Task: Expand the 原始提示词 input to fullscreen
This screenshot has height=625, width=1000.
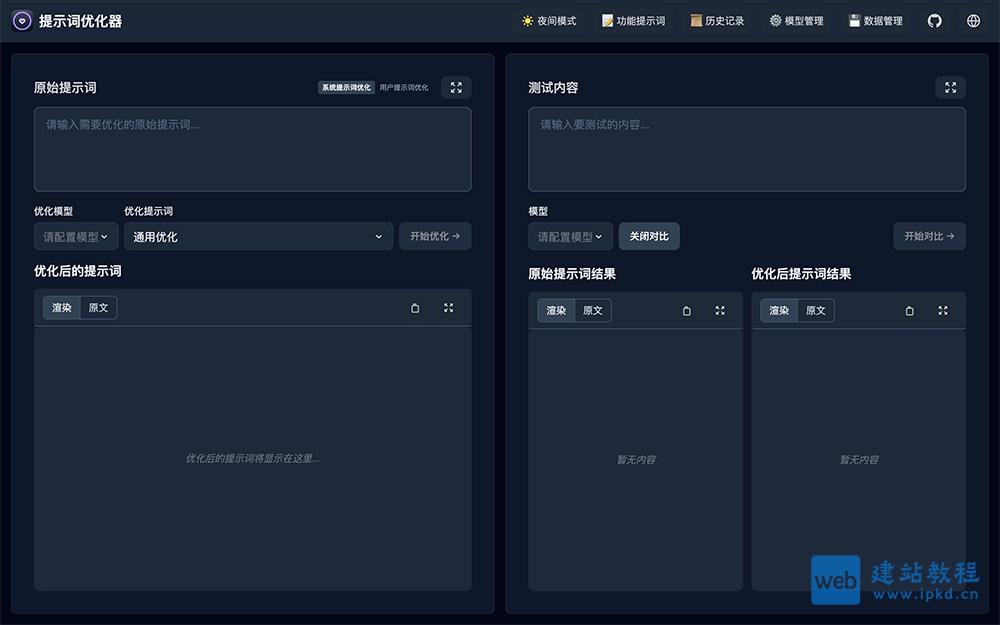Action: coord(456,87)
